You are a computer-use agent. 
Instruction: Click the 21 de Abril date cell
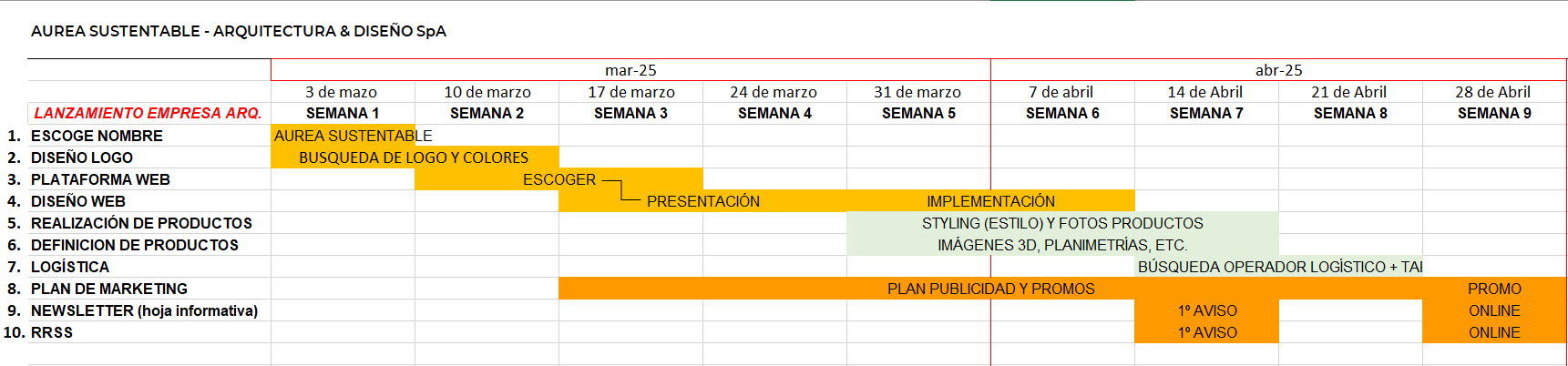(x=1350, y=92)
